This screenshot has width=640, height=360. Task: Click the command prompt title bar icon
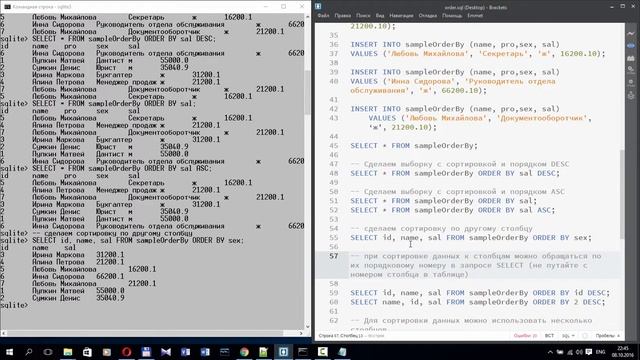click(7, 7)
